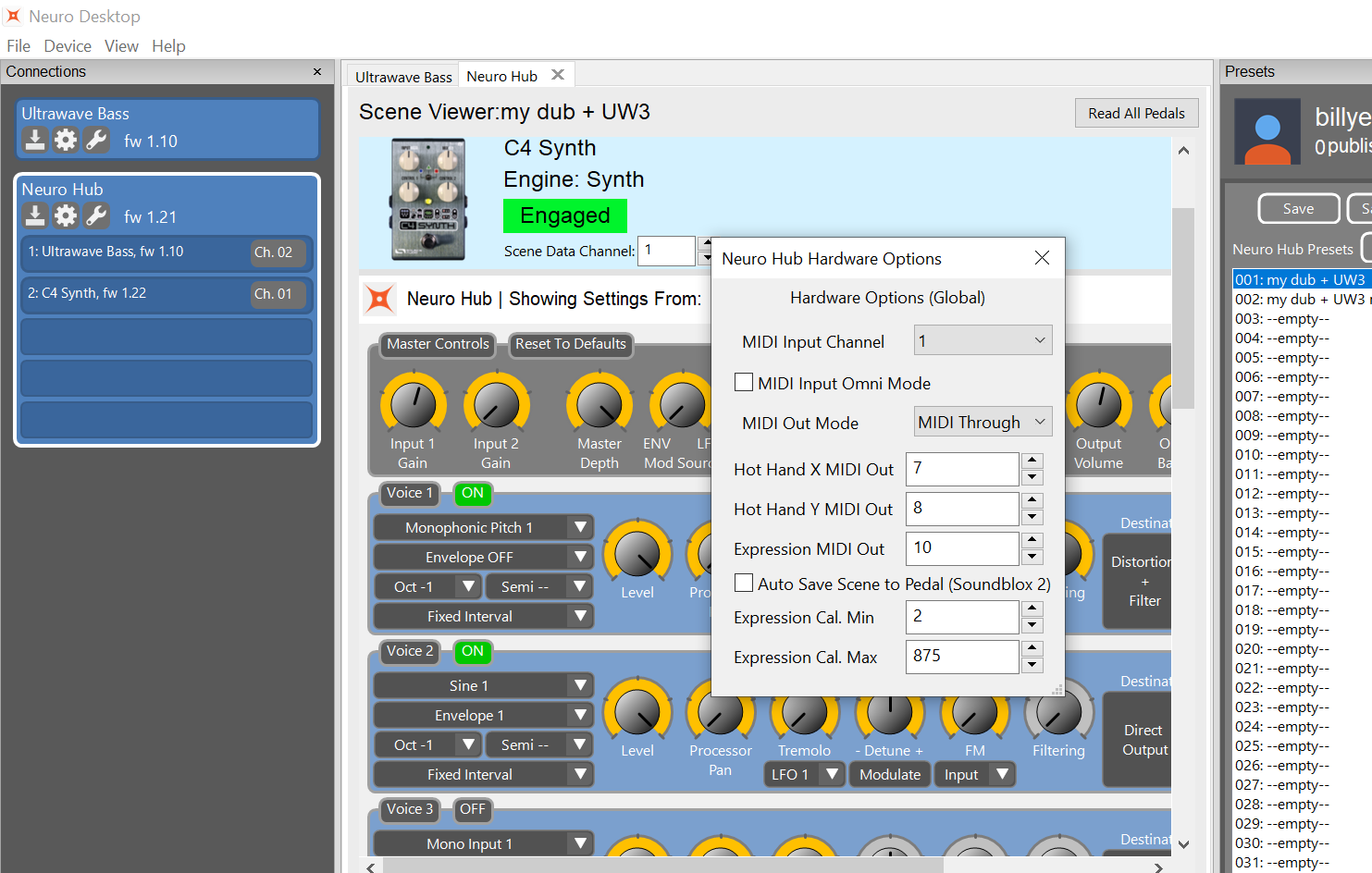Image resolution: width=1372 pixels, height=873 pixels.
Task: Toggle Voice 1 ON button
Action: (473, 493)
